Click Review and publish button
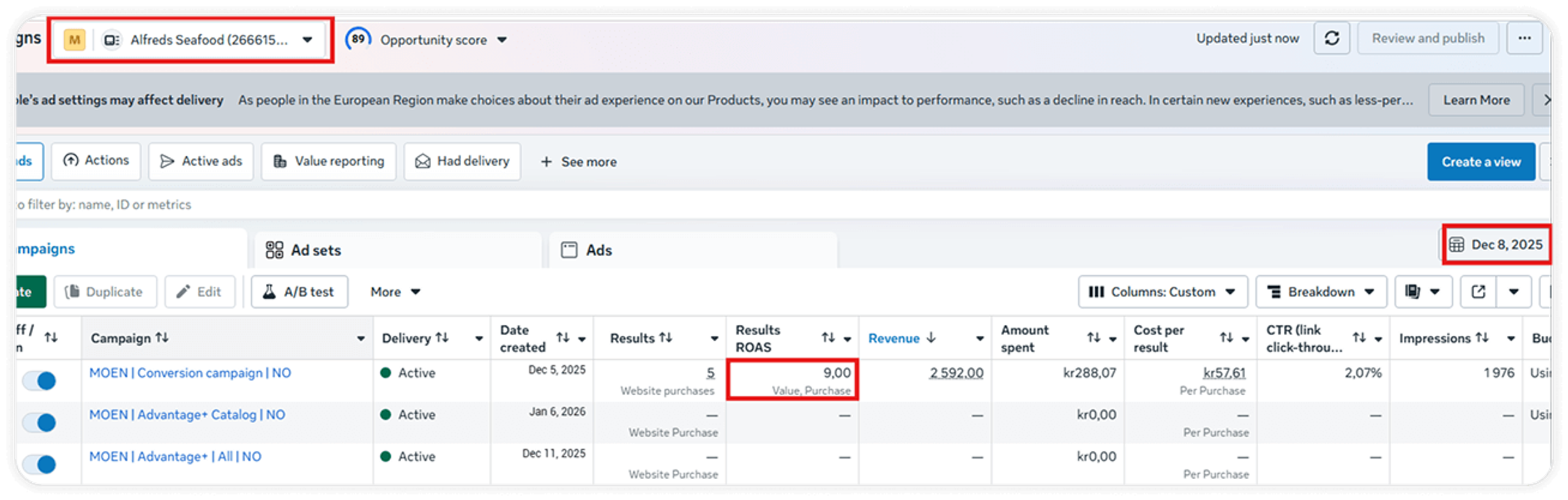The width and height of the screenshot is (1568, 500). click(x=1428, y=39)
